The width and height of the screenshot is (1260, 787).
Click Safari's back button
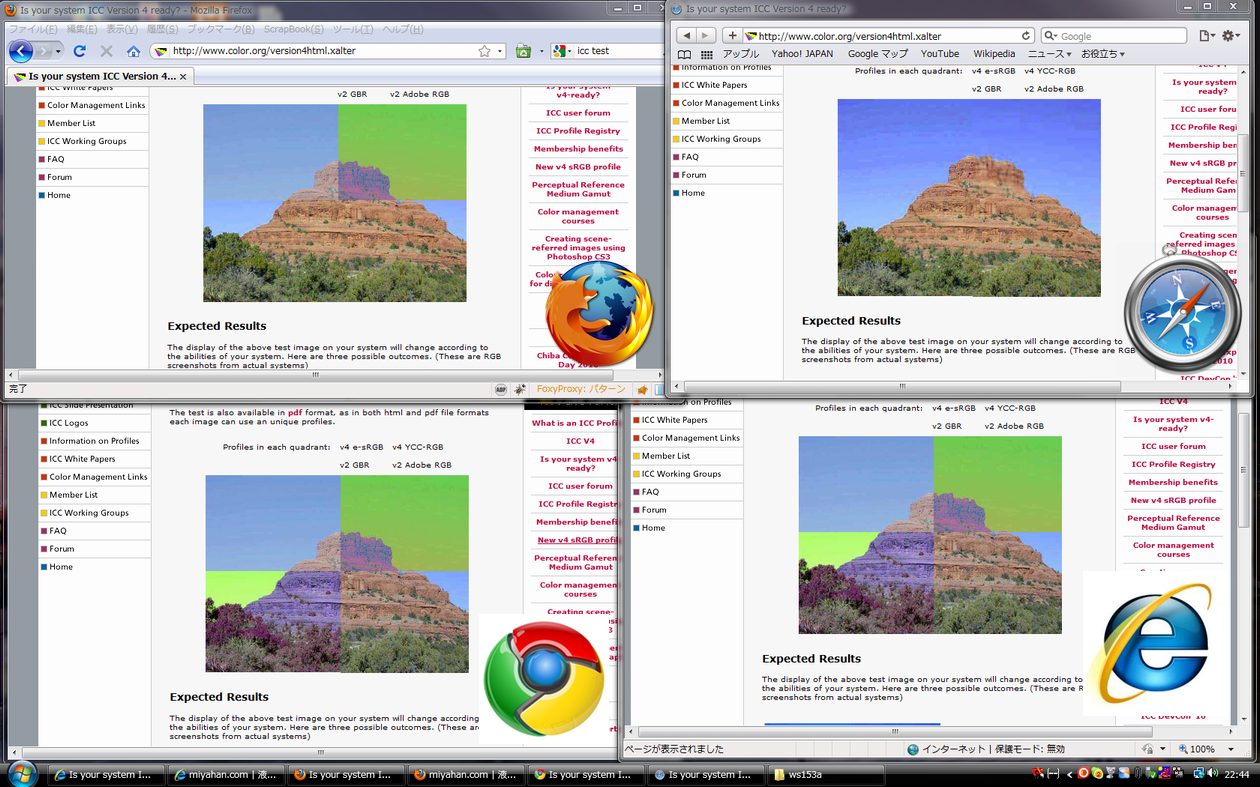click(x=686, y=36)
